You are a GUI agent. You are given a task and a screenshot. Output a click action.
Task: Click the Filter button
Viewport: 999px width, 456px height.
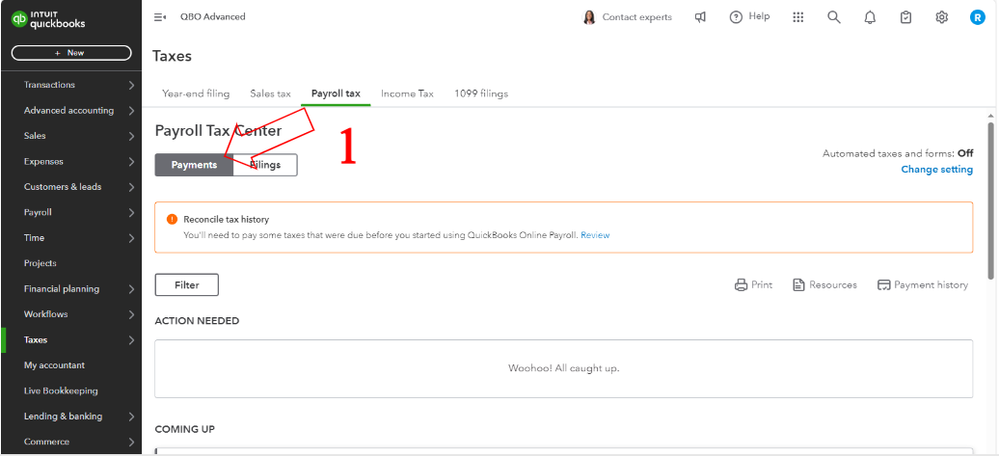[x=187, y=285]
